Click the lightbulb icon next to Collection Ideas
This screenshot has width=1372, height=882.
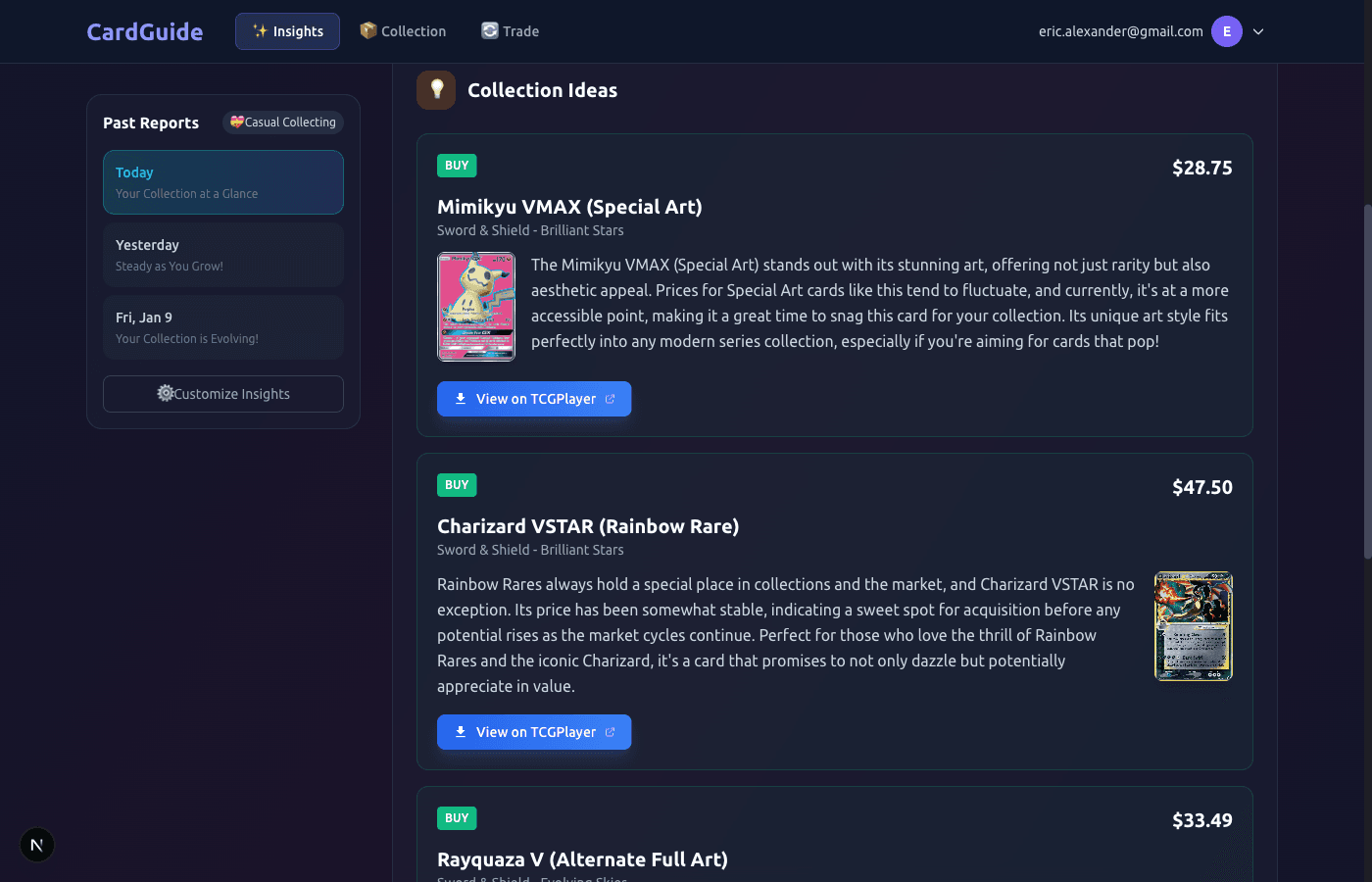[436, 89]
